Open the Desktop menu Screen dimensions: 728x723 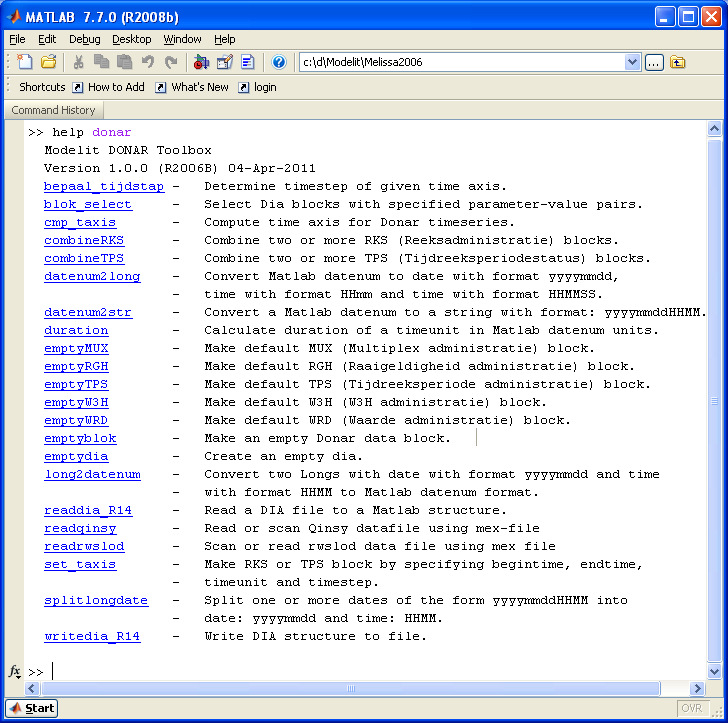tap(132, 39)
